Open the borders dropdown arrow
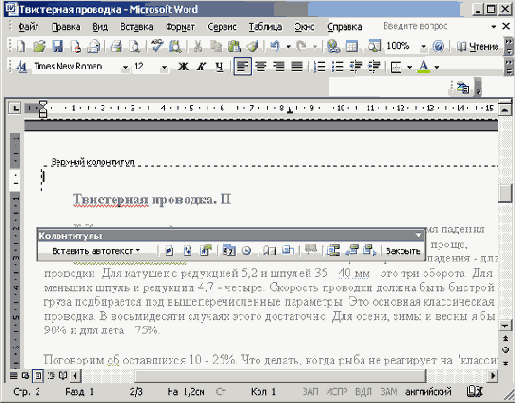515x403 pixels. point(409,67)
